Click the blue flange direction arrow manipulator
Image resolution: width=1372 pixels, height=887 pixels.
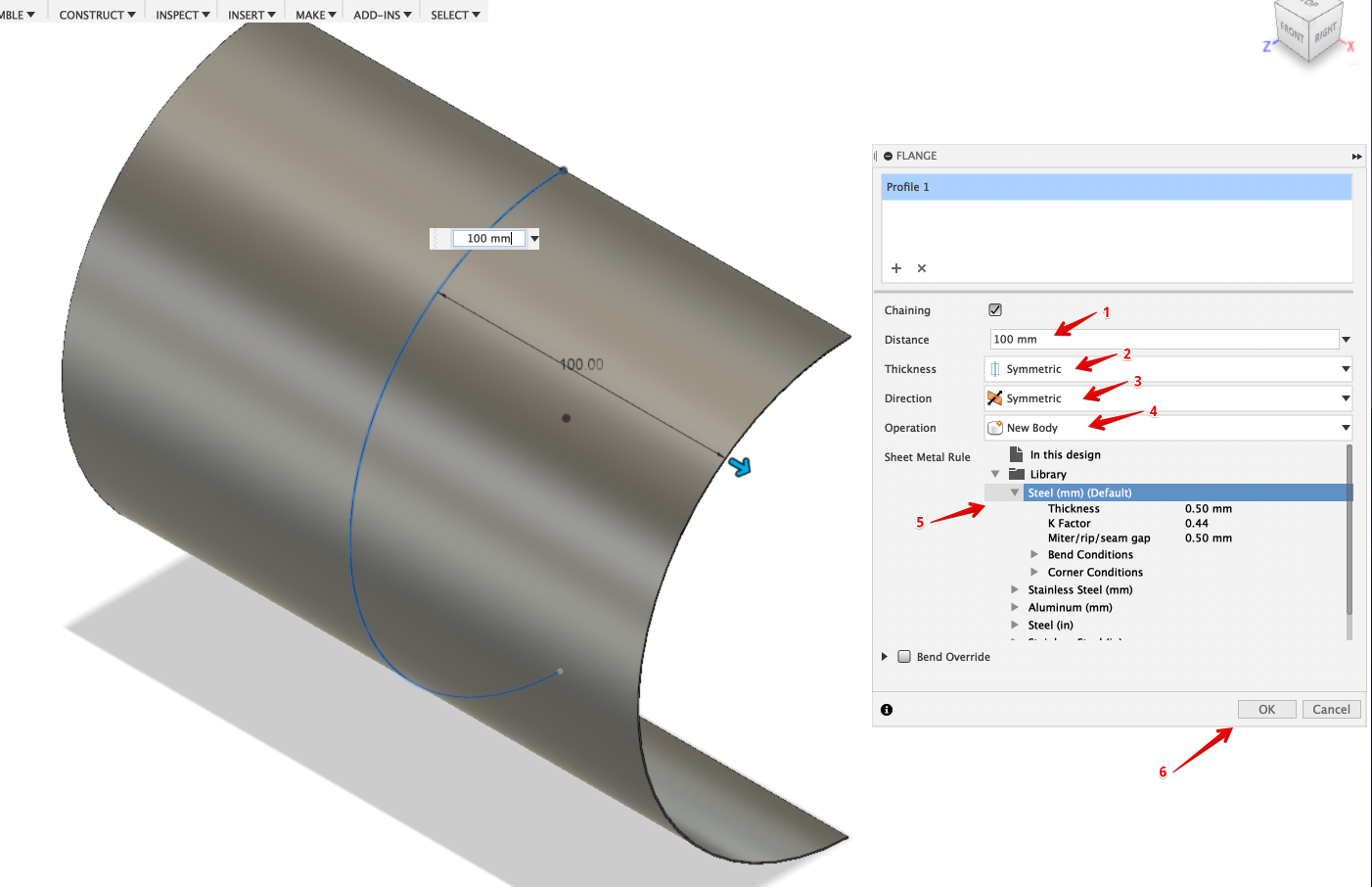[x=741, y=467]
